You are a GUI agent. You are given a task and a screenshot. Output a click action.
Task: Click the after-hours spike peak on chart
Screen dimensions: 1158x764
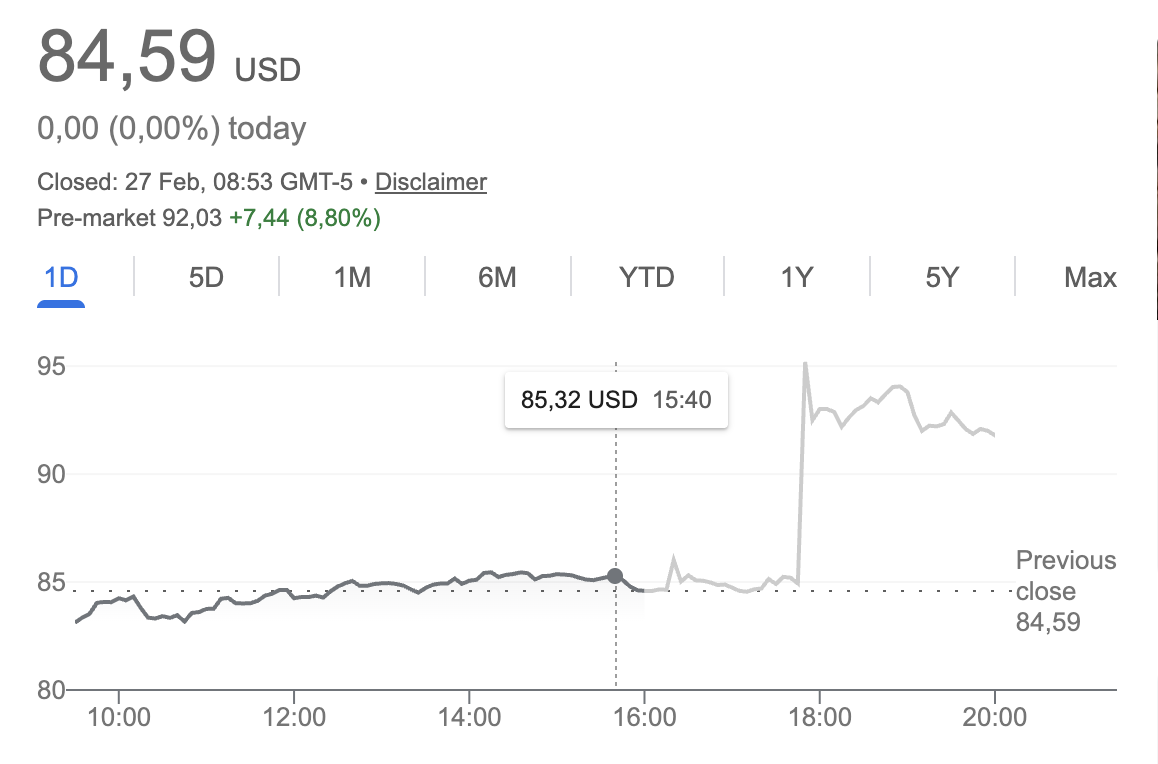pos(805,364)
